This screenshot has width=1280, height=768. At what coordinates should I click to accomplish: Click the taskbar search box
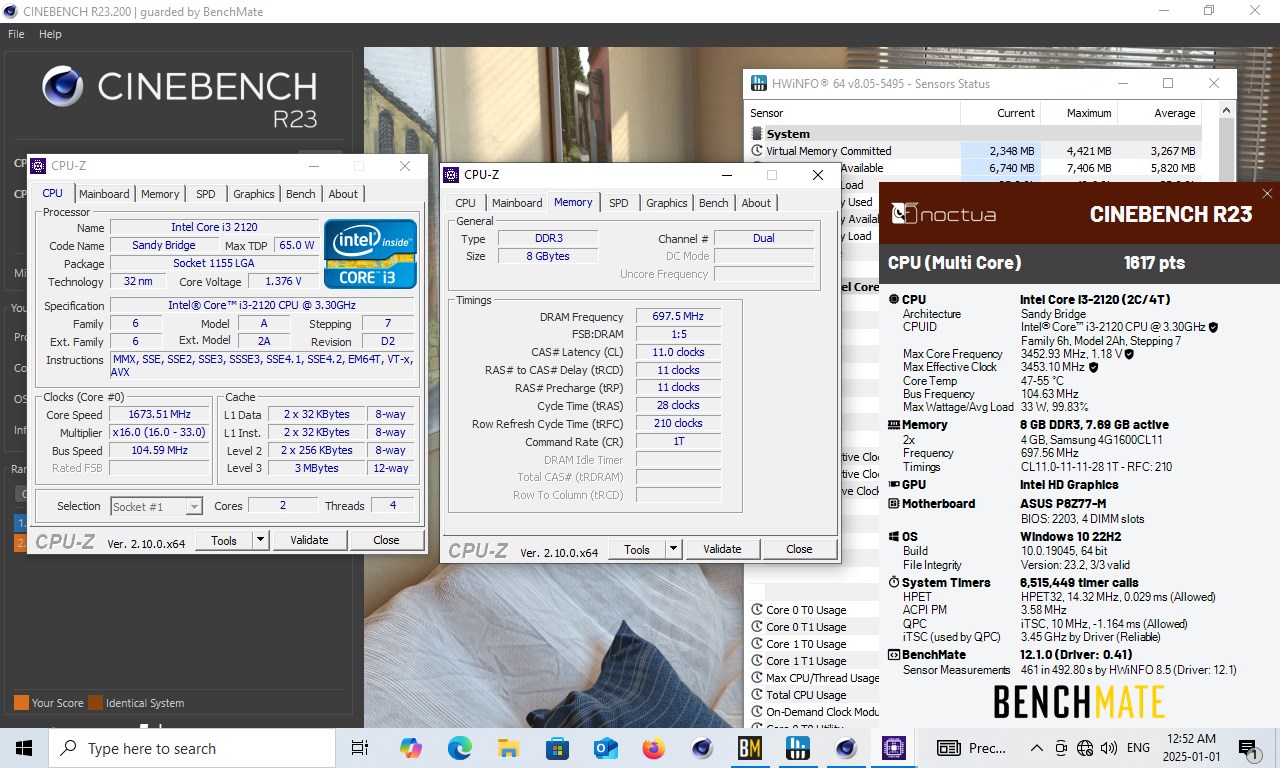pos(191,748)
